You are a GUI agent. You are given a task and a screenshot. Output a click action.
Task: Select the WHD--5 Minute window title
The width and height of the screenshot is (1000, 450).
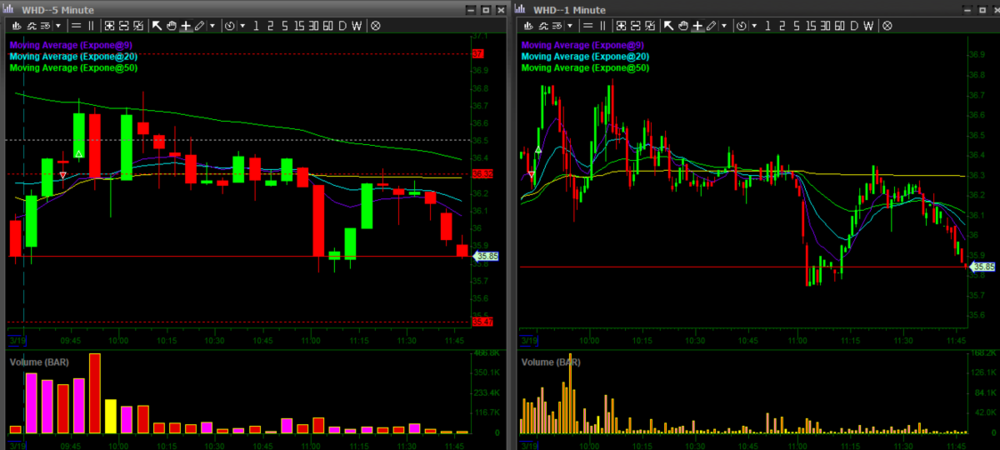click(x=57, y=9)
